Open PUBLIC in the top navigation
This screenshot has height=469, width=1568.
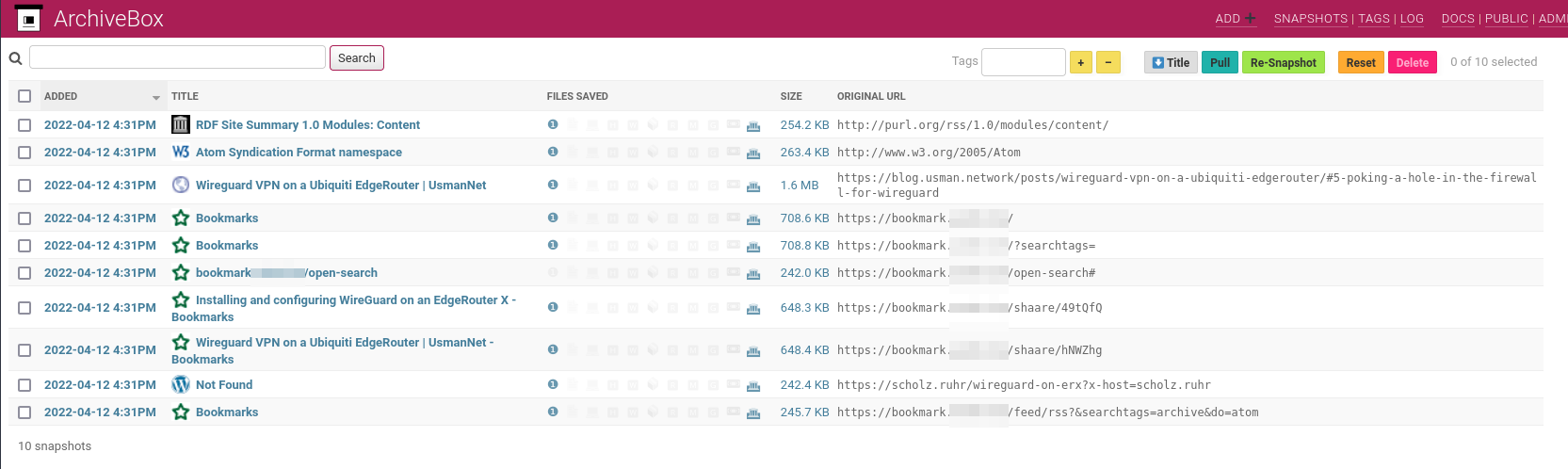coord(1507,18)
